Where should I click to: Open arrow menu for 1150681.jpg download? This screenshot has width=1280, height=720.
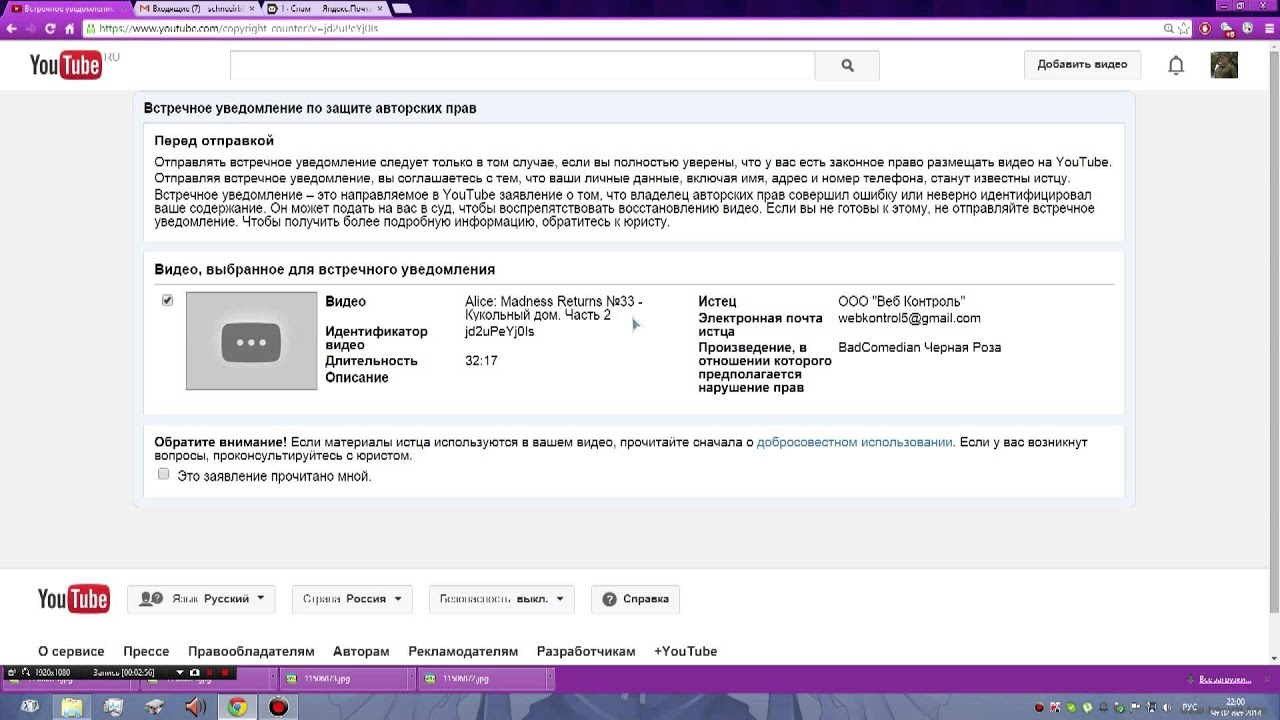(410, 679)
